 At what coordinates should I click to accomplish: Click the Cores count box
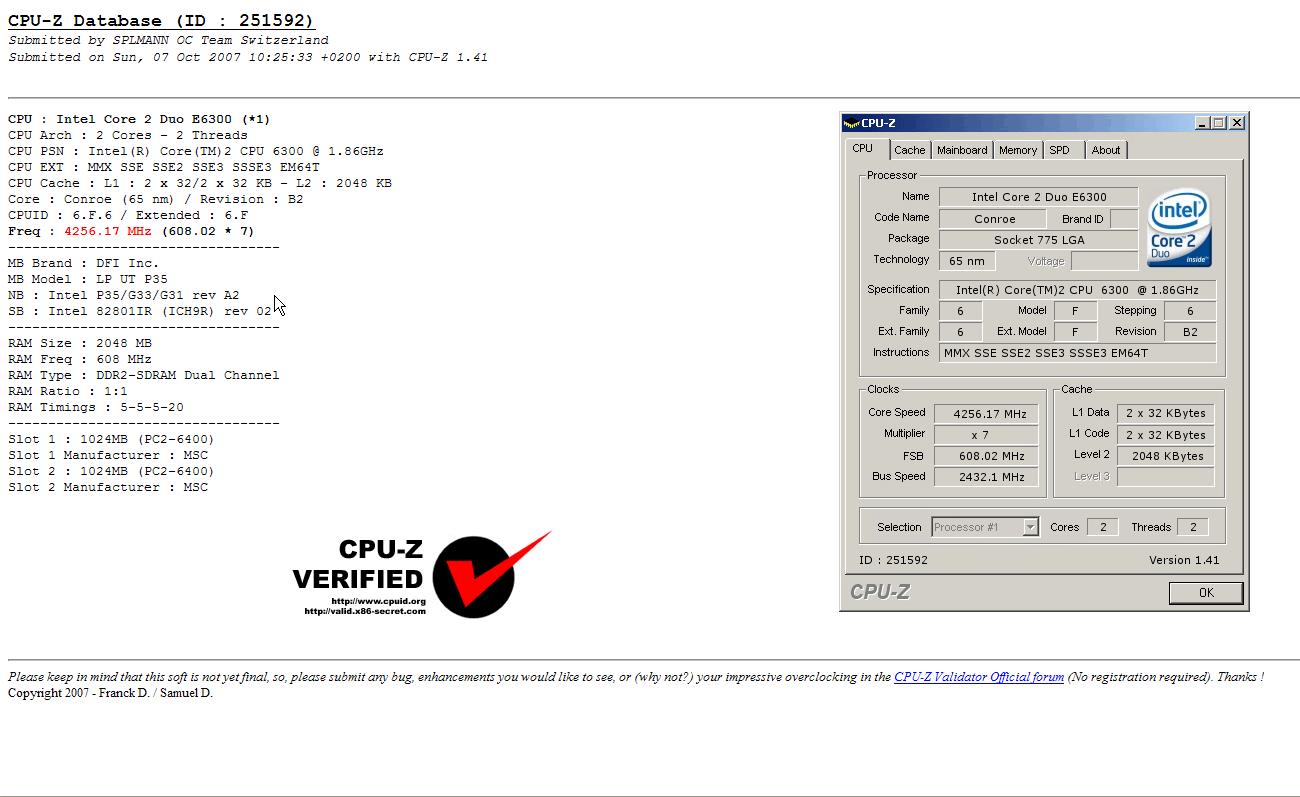(1102, 527)
